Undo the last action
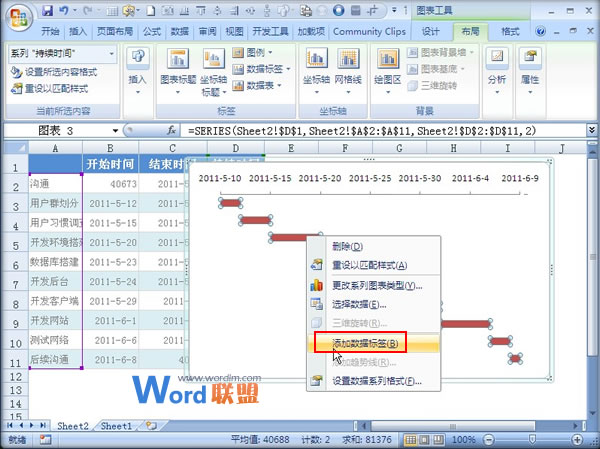The height and width of the screenshot is (449, 600). click(64, 10)
